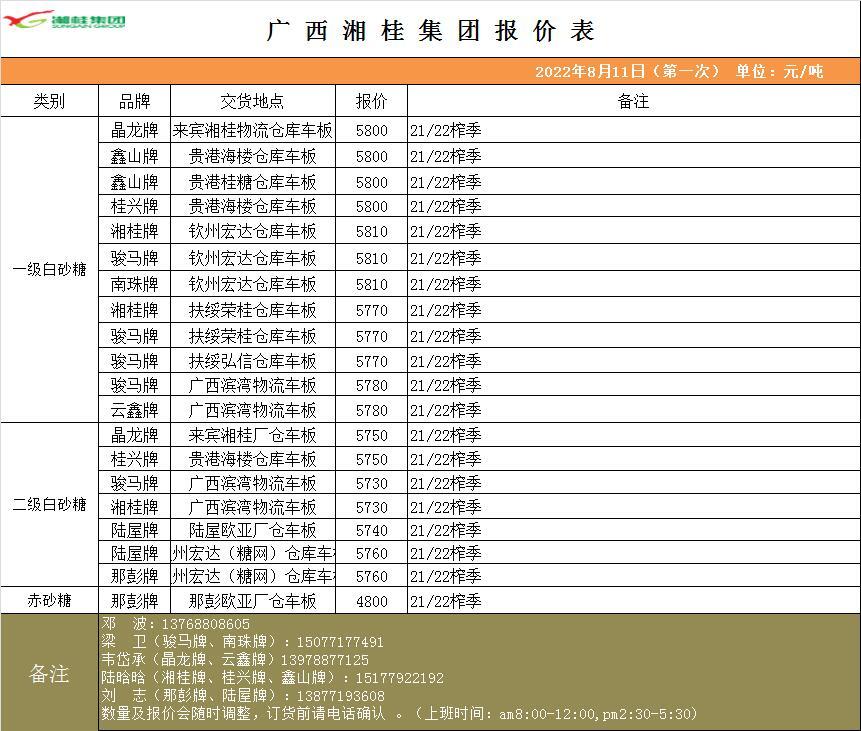Click the 品牌 column header

point(134,101)
